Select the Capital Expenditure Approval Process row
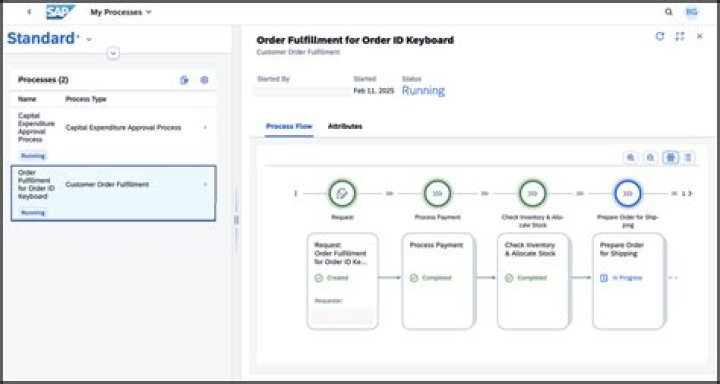The height and width of the screenshot is (384, 720). [113, 136]
